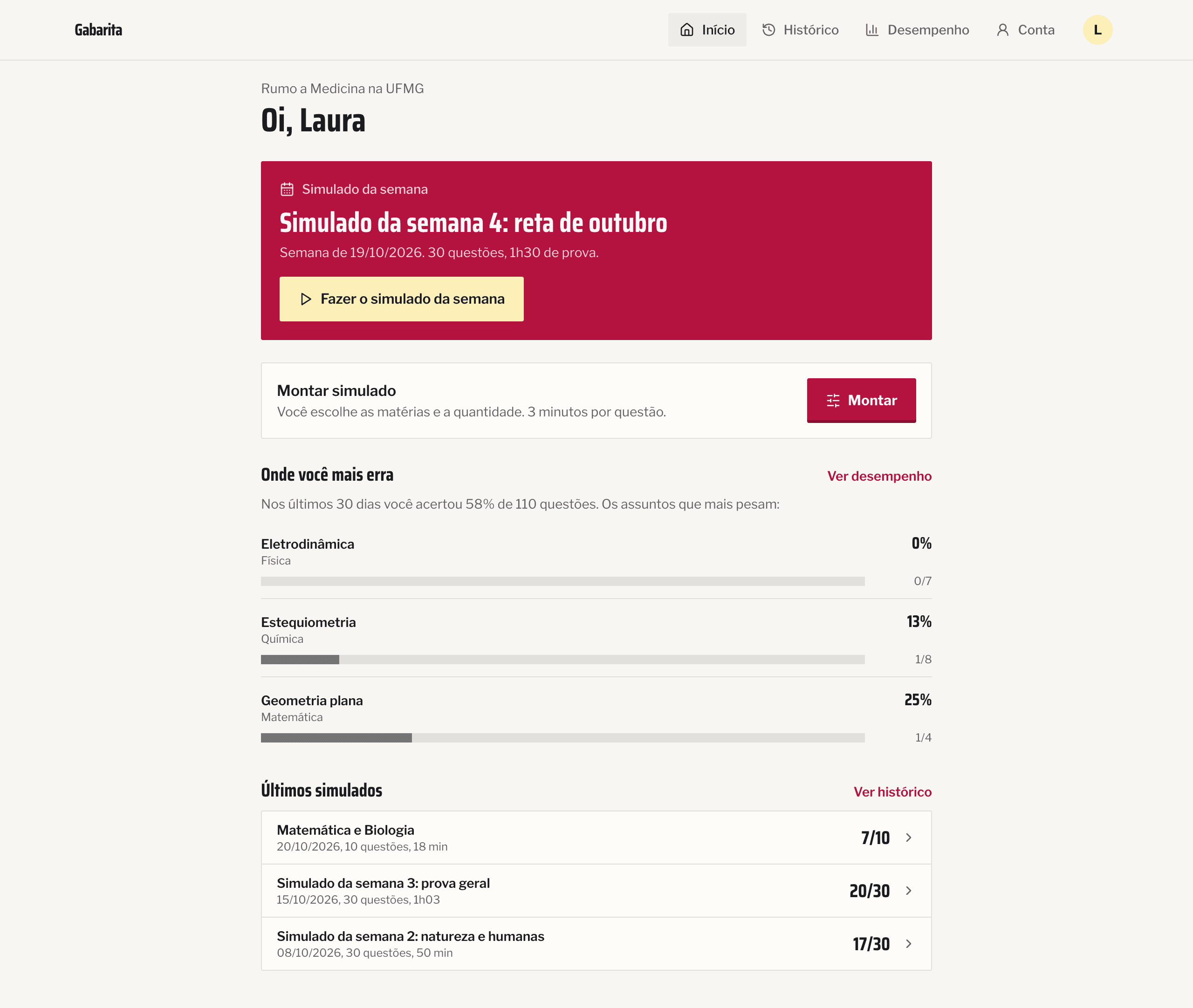Click the Estequiometria progress bar
Image resolution: width=1193 pixels, height=1008 pixels.
[562, 660]
